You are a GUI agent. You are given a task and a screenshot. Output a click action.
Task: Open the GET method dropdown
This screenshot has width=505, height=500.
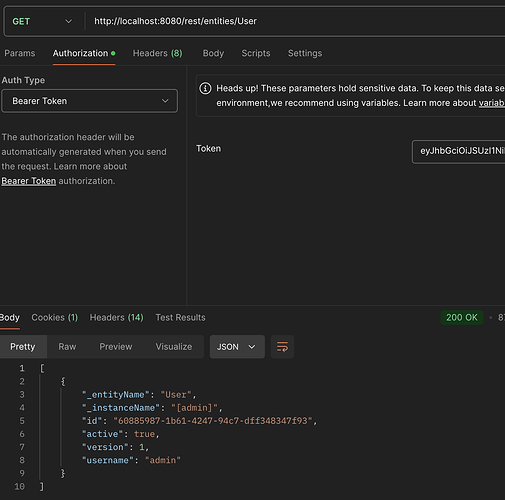42,21
